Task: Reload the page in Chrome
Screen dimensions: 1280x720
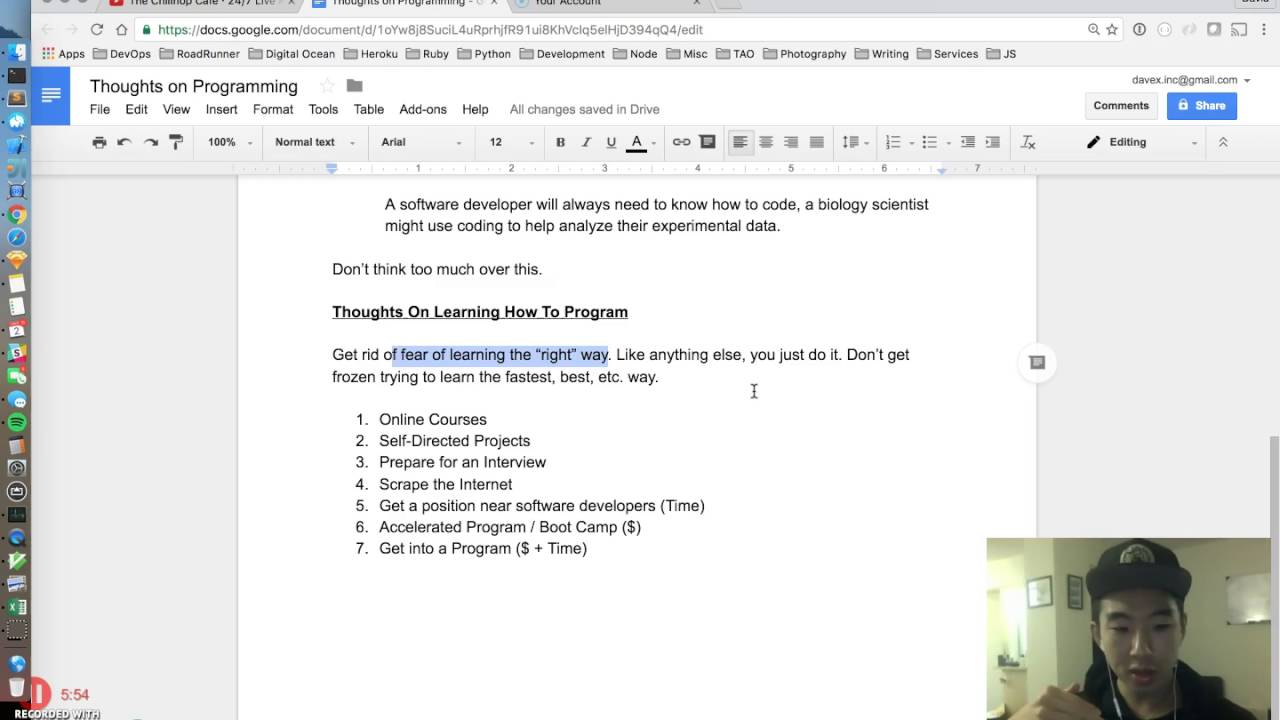Action: point(96,30)
